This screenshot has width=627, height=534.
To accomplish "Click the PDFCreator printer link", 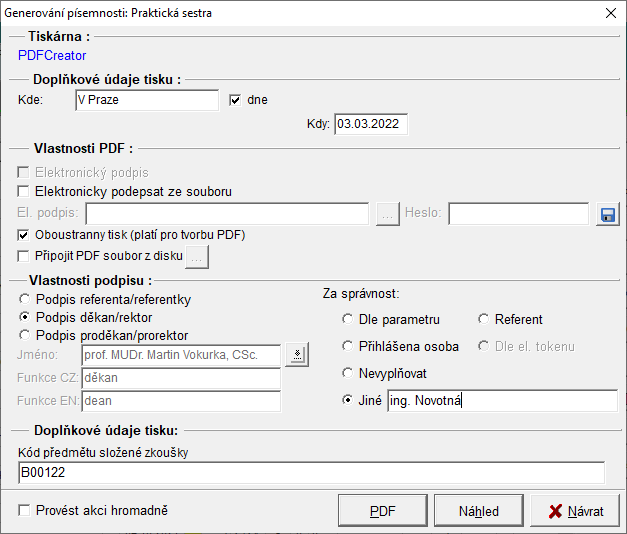I will [x=52, y=56].
